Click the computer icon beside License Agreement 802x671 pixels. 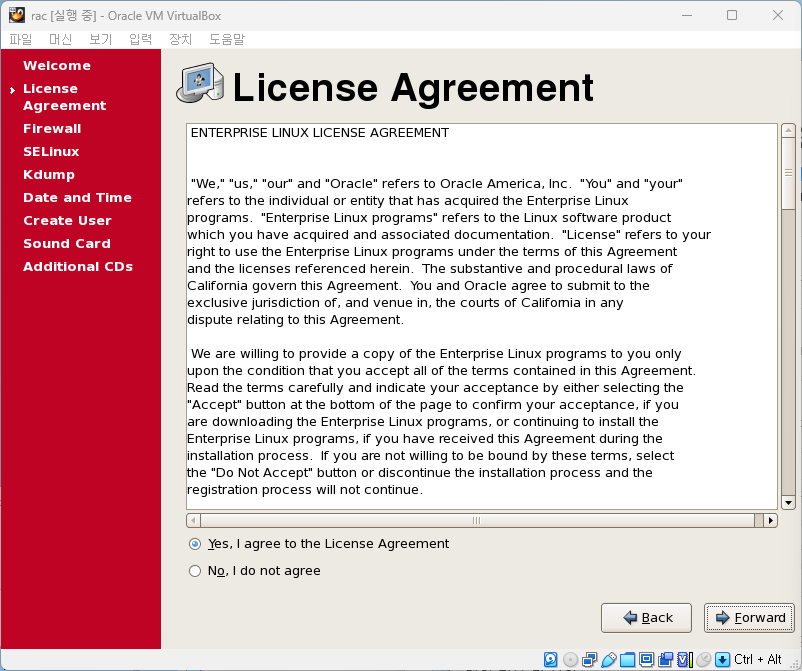point(200,83)
